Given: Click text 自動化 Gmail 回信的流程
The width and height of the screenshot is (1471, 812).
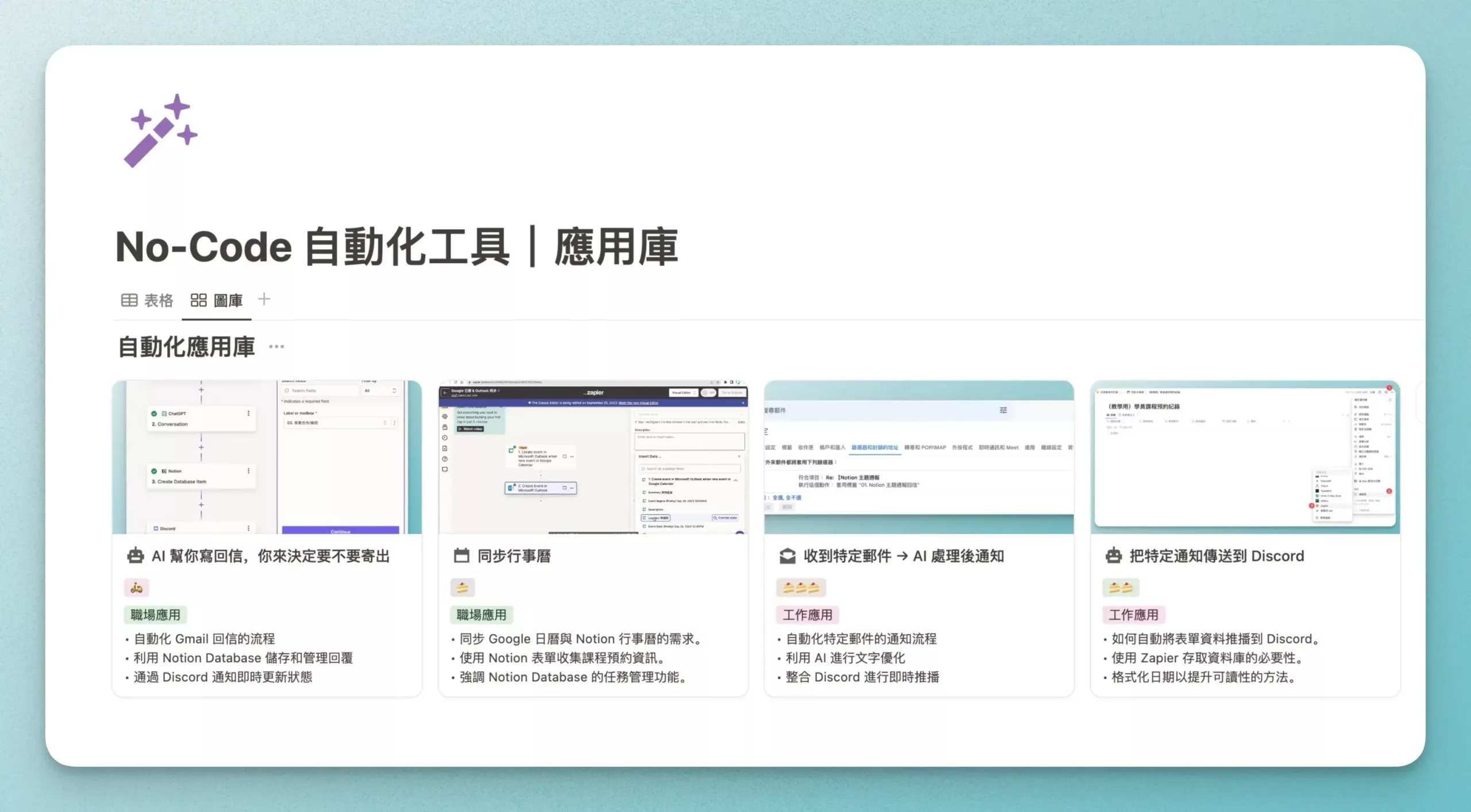Looking at the screenshot, I should pyautogui.click(x=204, y=639).
